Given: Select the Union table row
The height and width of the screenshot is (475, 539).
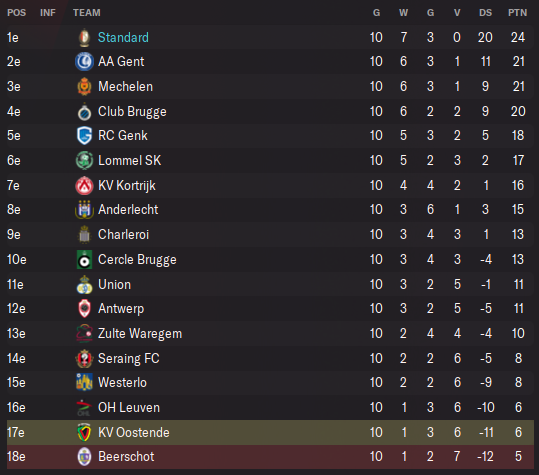Looking at the screenshot, I should click(x=270, y=285).
